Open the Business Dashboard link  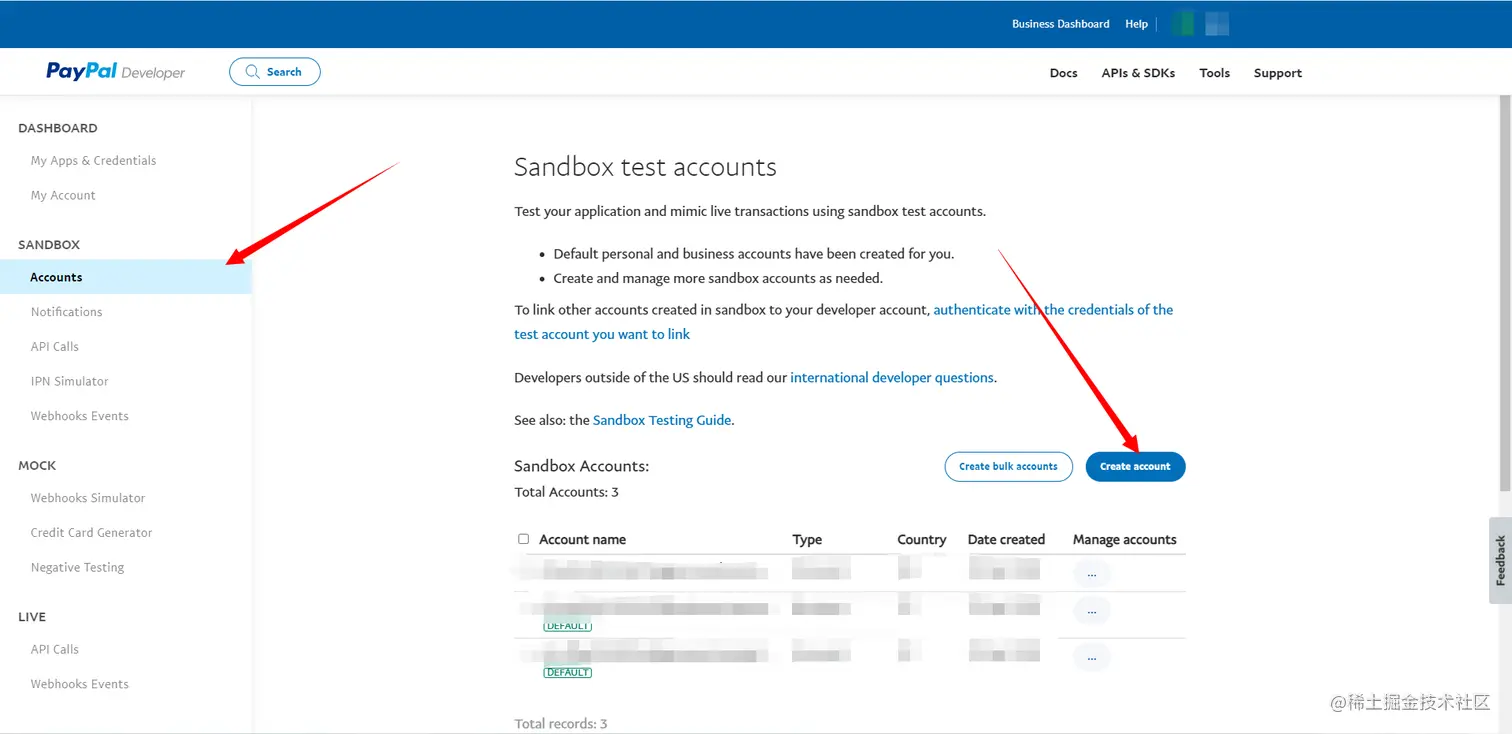[x=1060, y=24]
